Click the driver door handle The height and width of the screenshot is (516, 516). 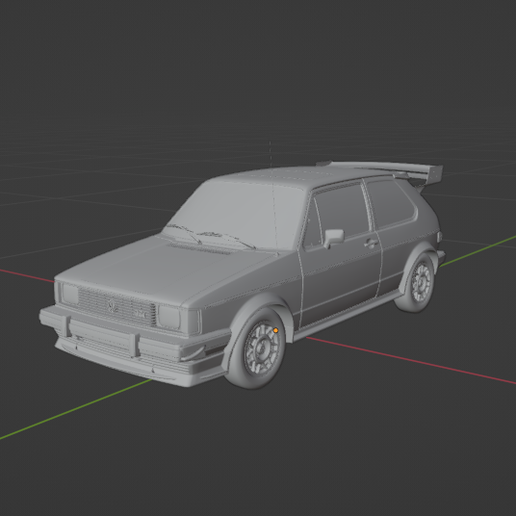(x=370, y=244)
